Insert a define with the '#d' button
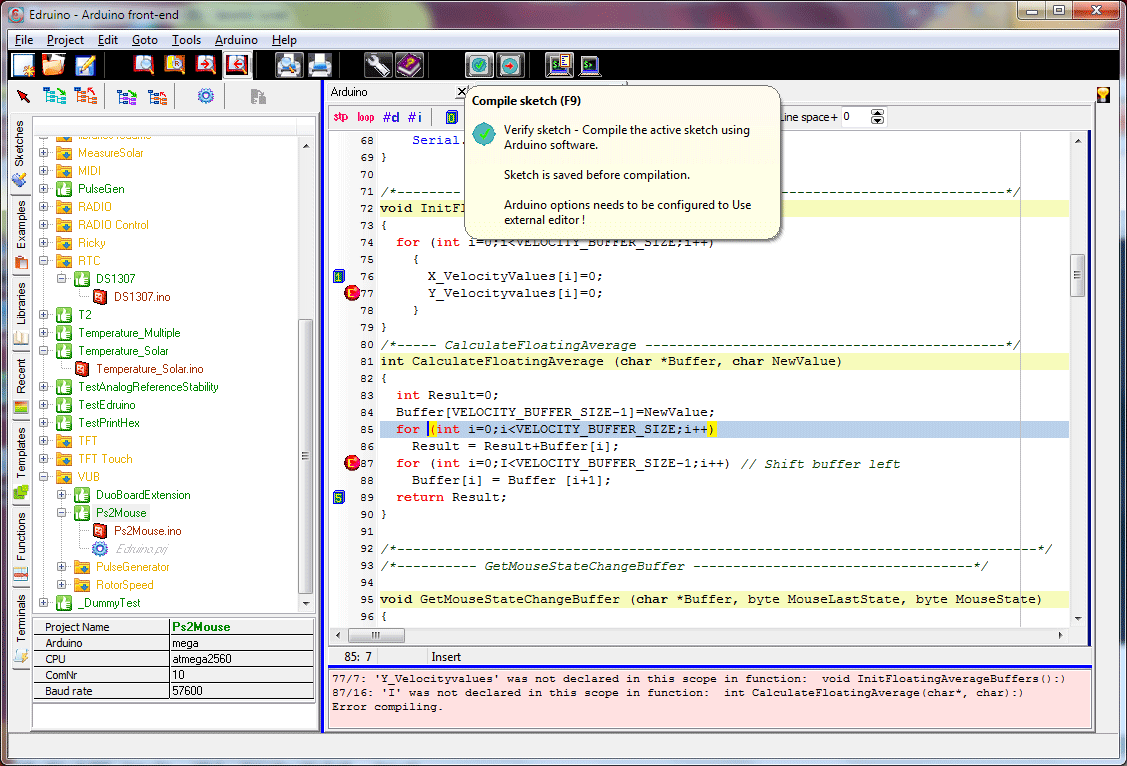This screenshot has width=1127, height=766. 391,116
